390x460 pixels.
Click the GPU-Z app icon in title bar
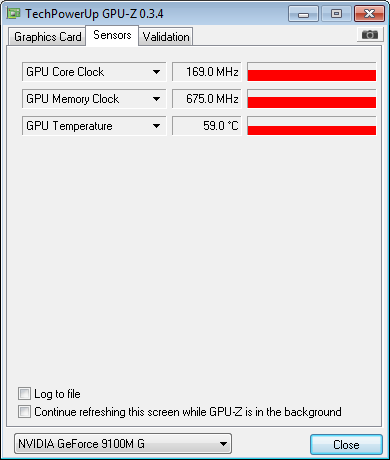tap(14, 14)
